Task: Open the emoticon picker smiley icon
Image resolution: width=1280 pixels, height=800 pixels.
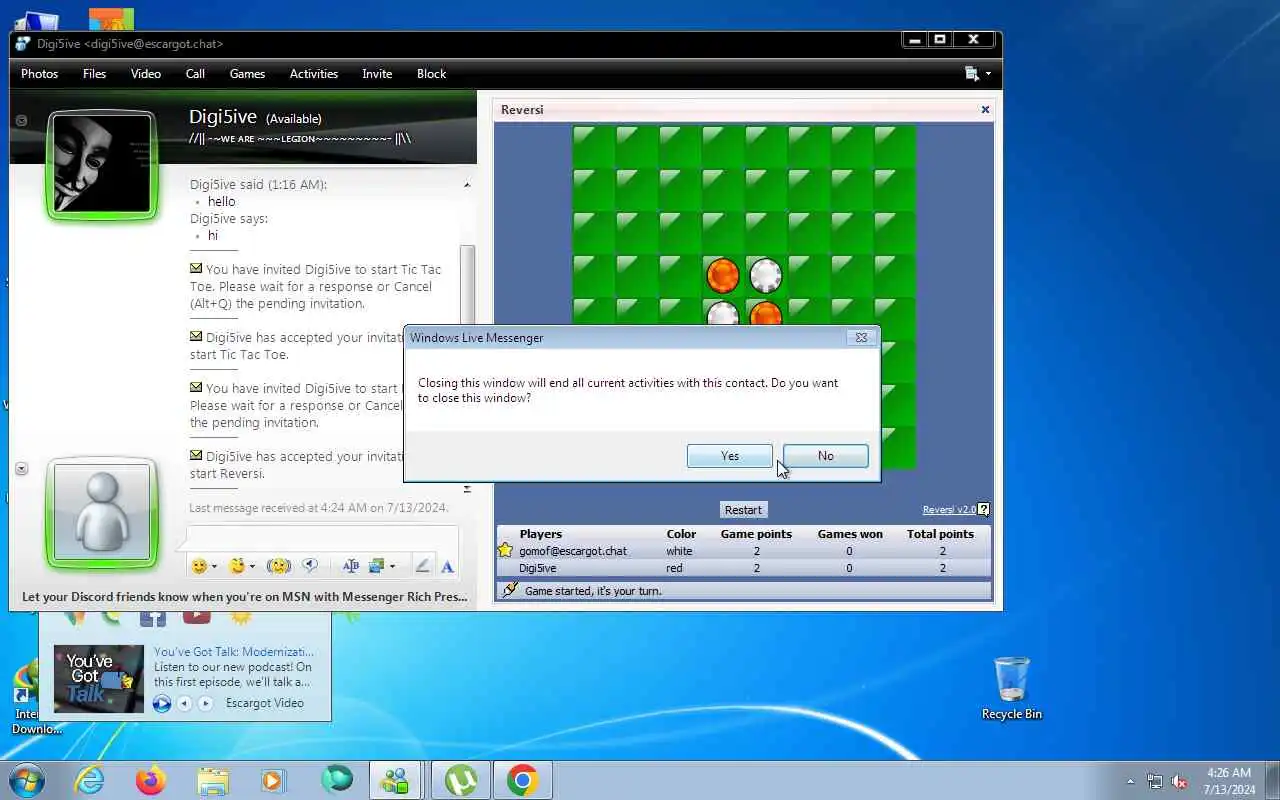Action: point(199,566)
